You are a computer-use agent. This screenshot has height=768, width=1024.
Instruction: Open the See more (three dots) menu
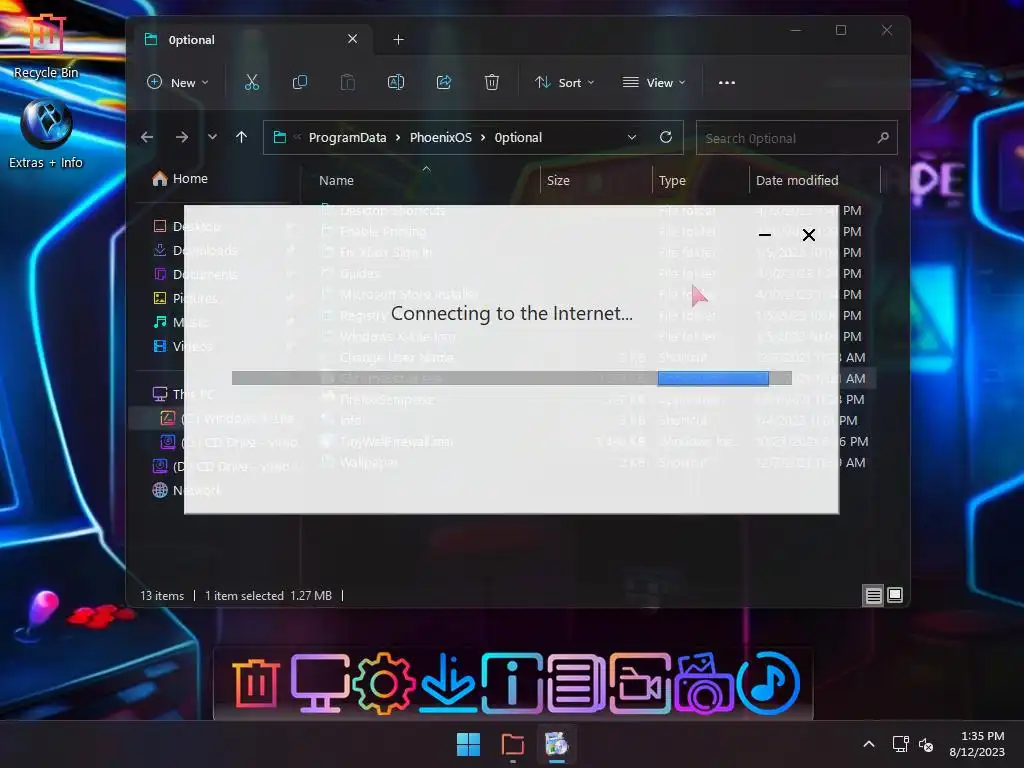(x=727, y=82)
